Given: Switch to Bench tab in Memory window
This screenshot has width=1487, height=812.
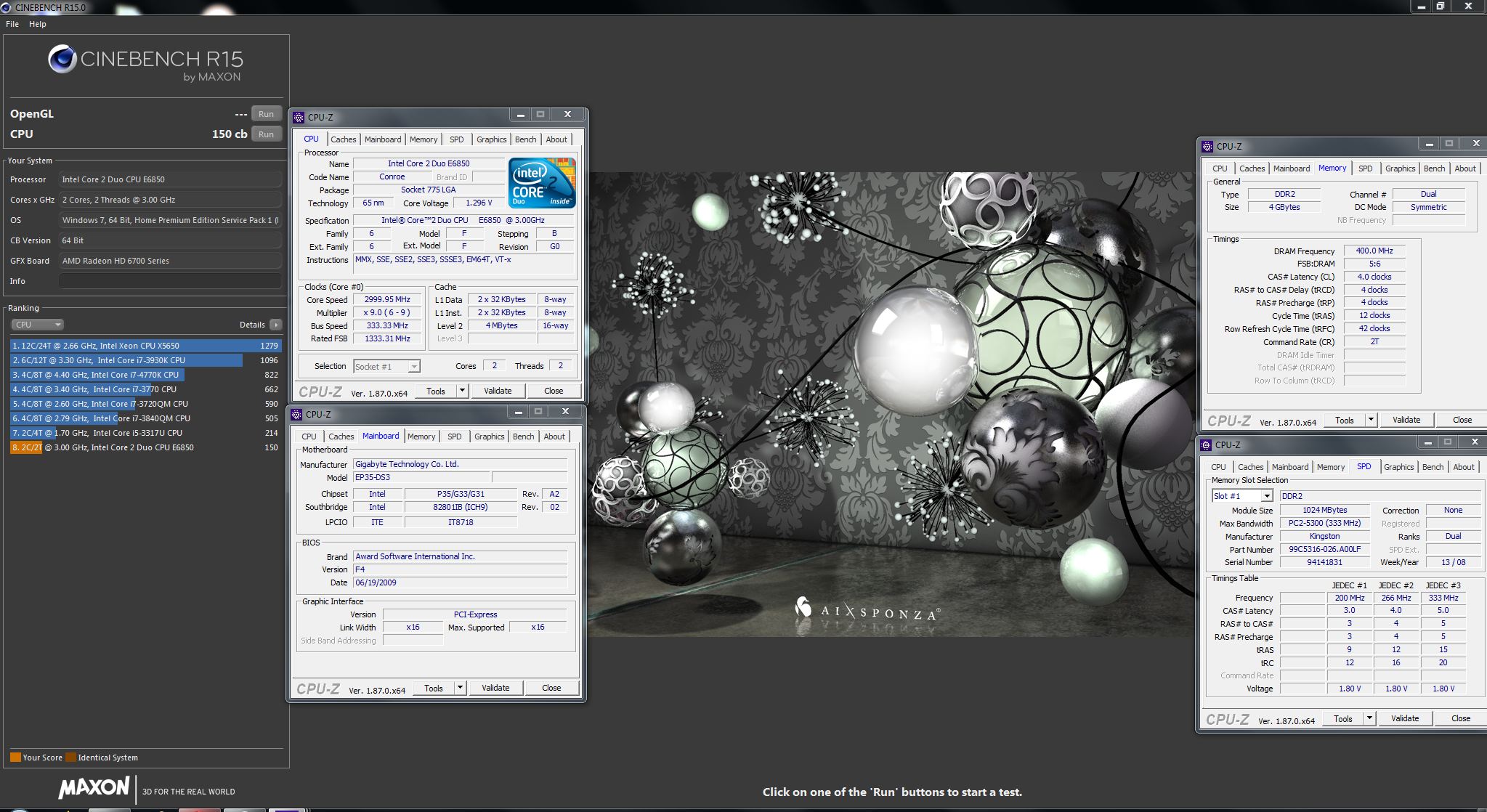Looking at the screenshot, I should pyautogui.click(x=1435, y=169).
